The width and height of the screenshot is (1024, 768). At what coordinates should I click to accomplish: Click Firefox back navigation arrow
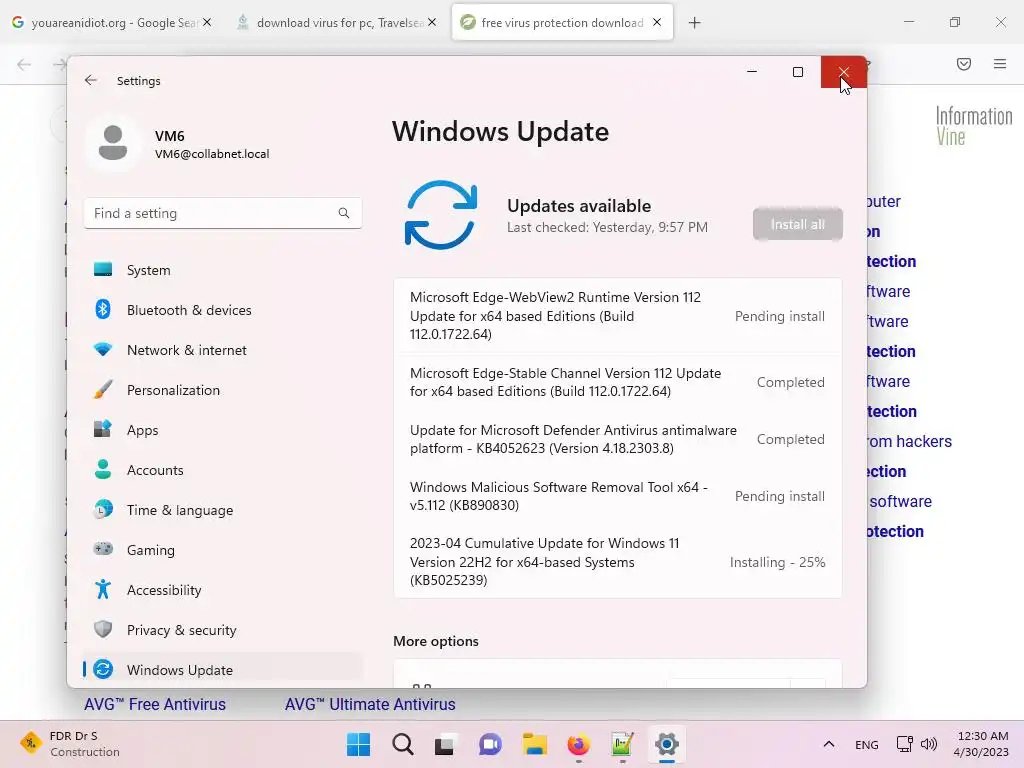pos(24,64)
